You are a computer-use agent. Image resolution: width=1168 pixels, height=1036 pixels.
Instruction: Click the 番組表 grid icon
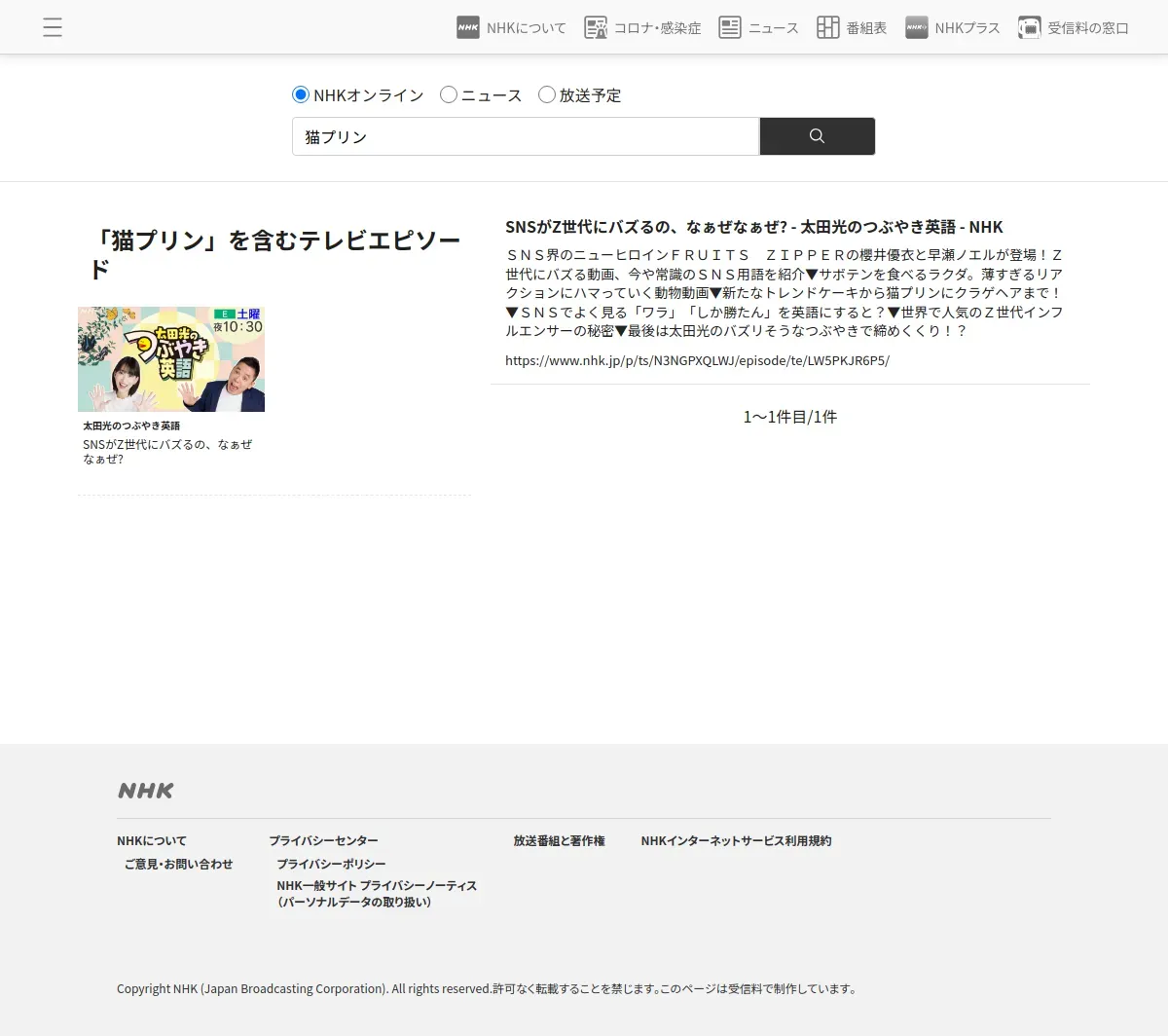[828, 27]
